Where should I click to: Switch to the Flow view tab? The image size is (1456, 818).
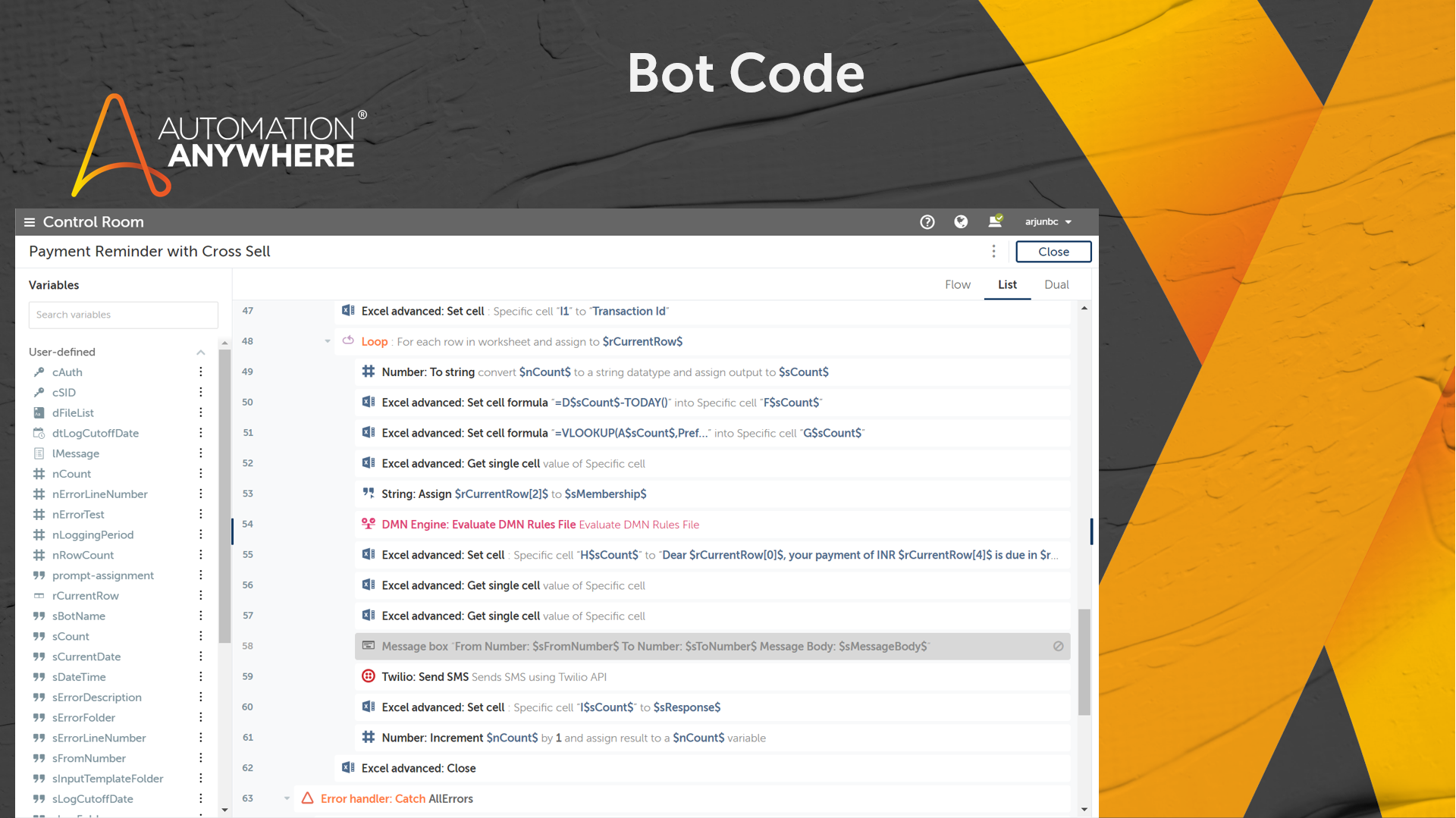click(957, 285)
